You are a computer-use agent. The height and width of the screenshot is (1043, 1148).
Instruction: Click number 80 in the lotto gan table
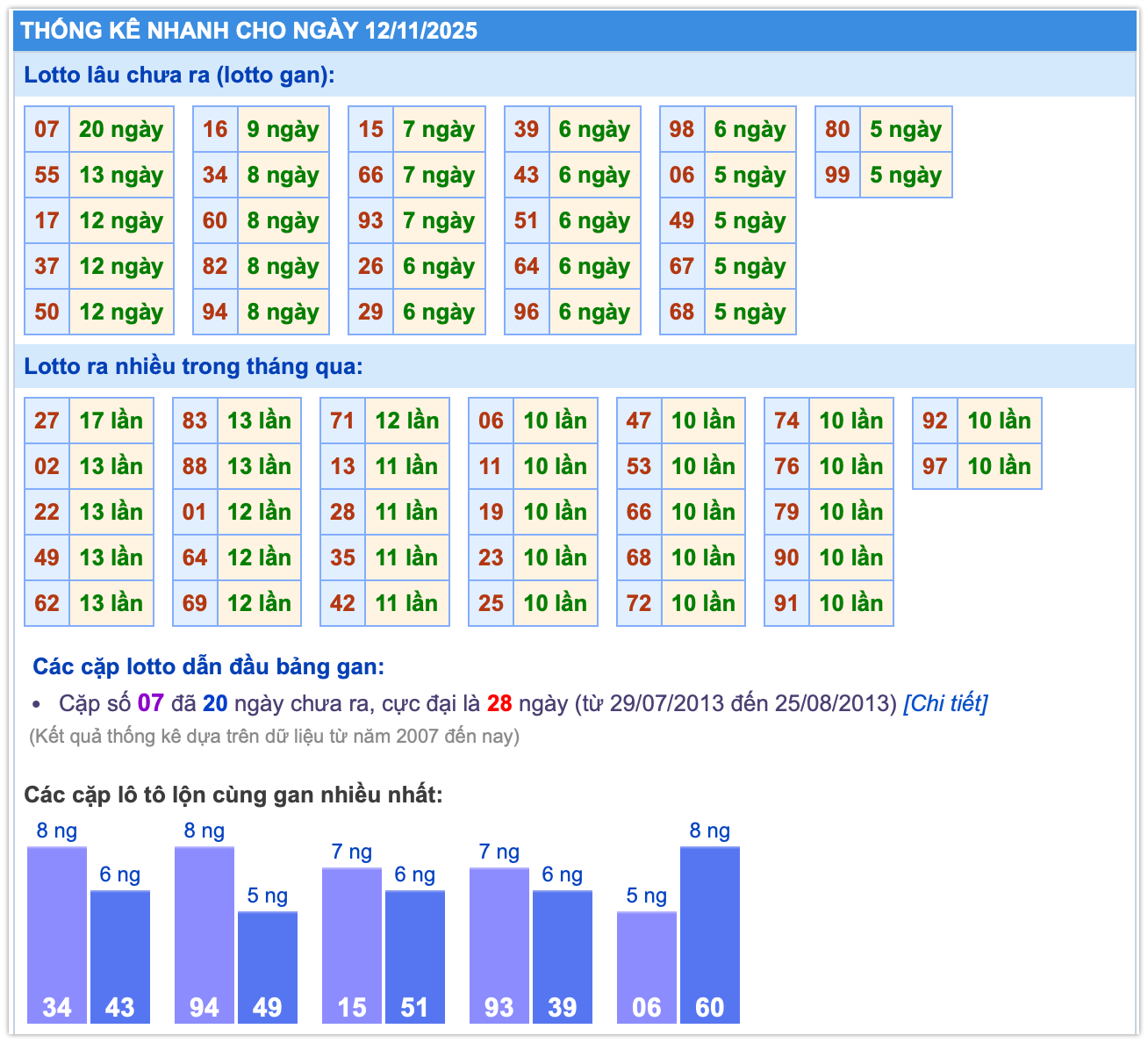pos(837,130)
